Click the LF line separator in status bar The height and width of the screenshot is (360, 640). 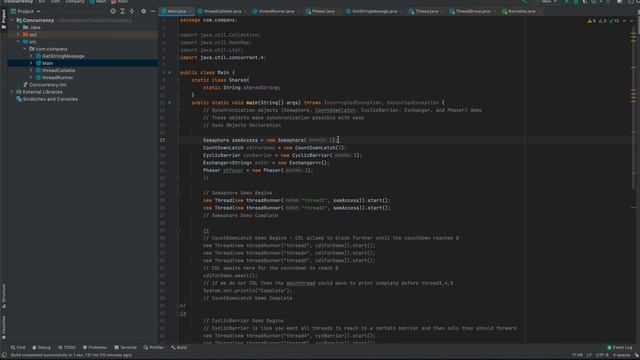pos(589,355)
